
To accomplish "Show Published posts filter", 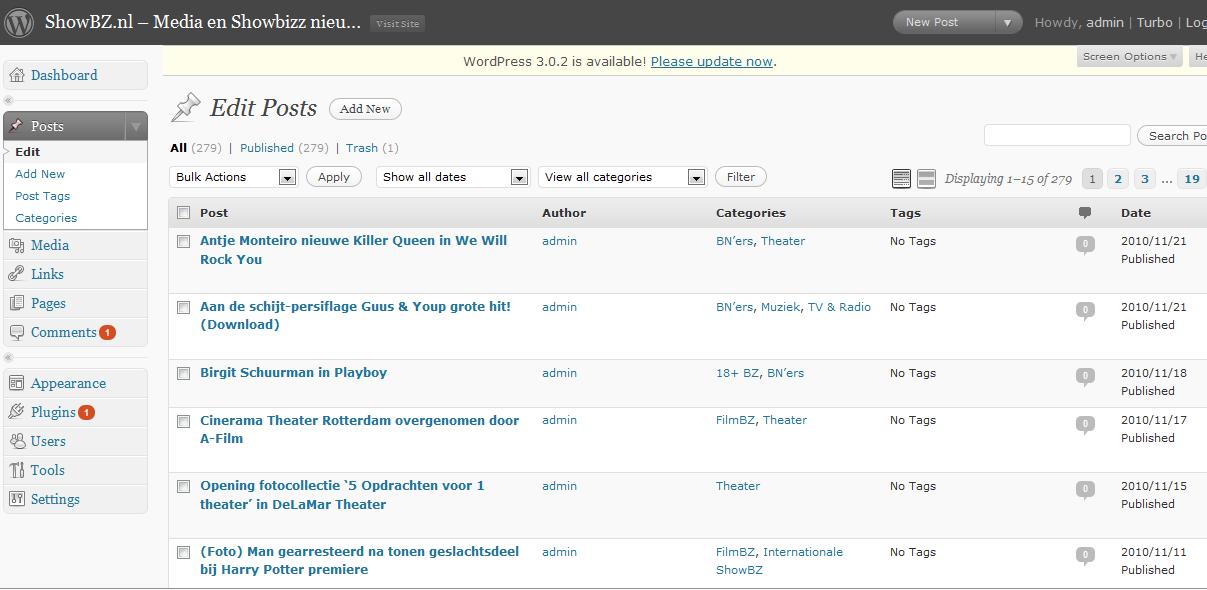I will 267,148.
